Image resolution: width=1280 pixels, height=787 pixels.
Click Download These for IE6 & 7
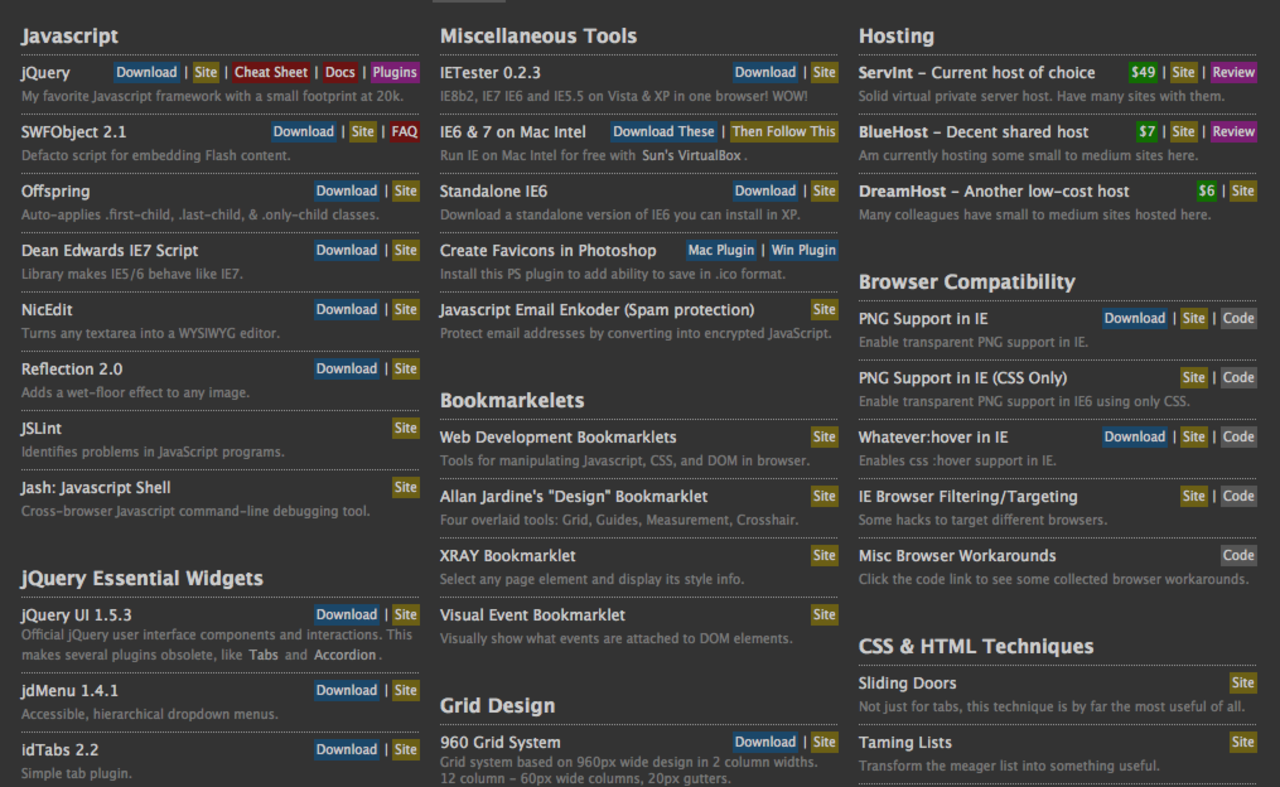[663, 131]
